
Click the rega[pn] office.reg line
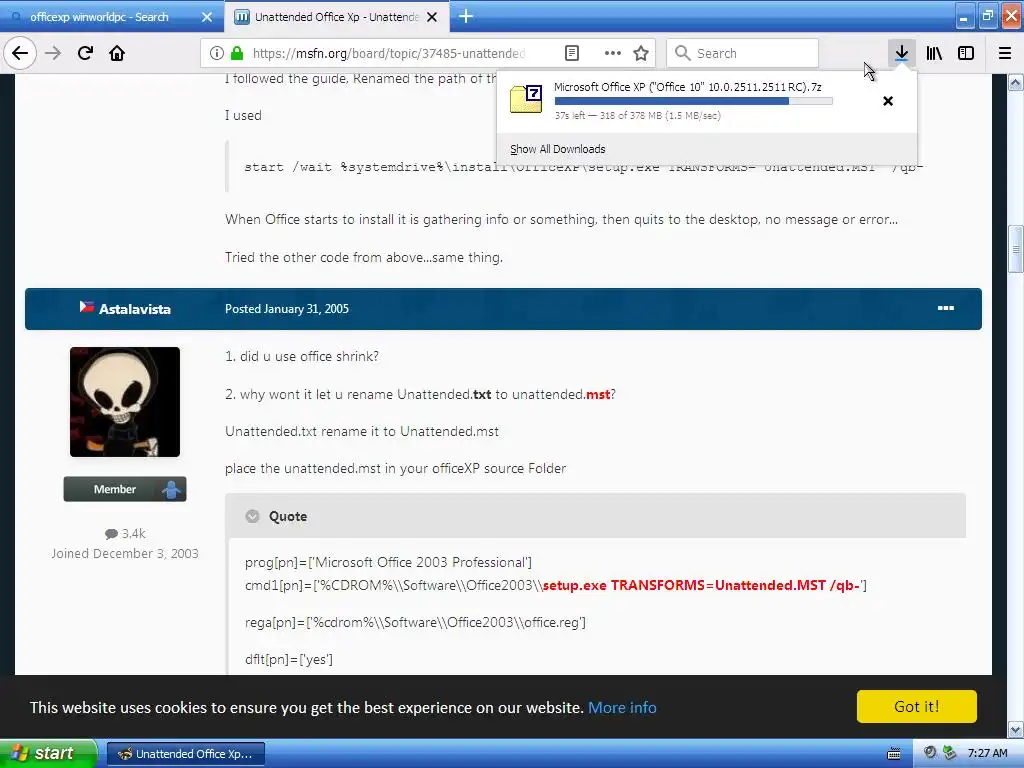coord(415,622)
